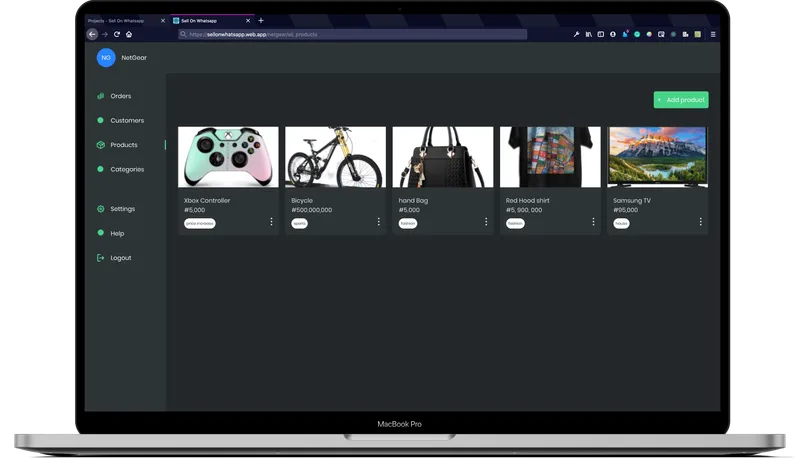Open the Xbox Controller three-dot menu
The image size is (800, 458).
coord(271,222)
